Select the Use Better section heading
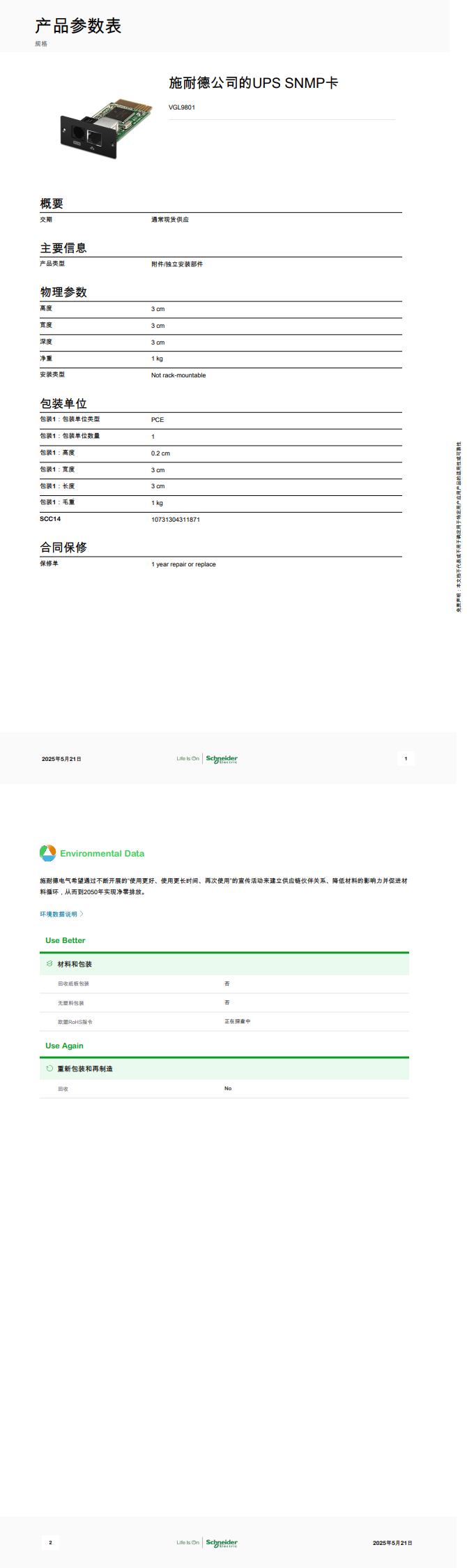This screenshot has width=467, height=1568. coord(66,940)
